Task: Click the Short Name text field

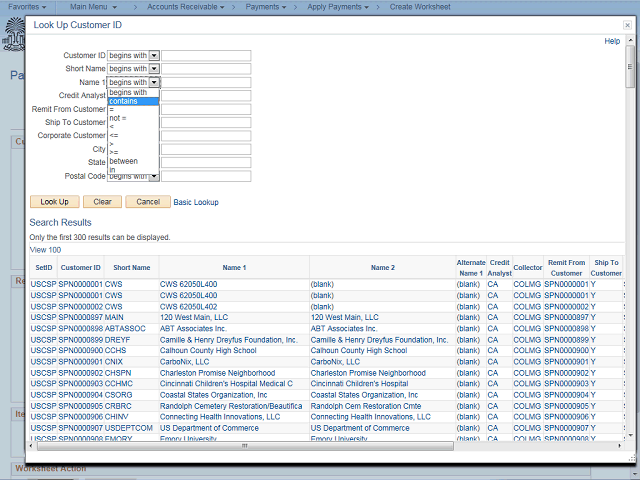Action: [206, 69]
